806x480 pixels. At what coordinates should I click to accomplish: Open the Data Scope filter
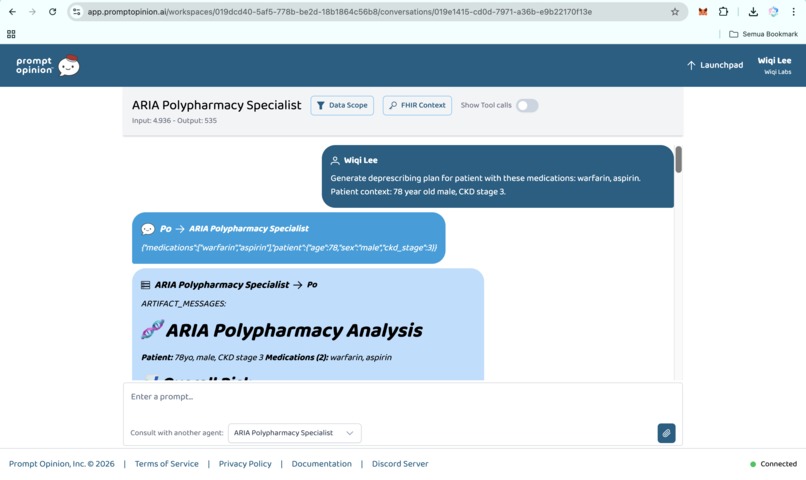342,105
